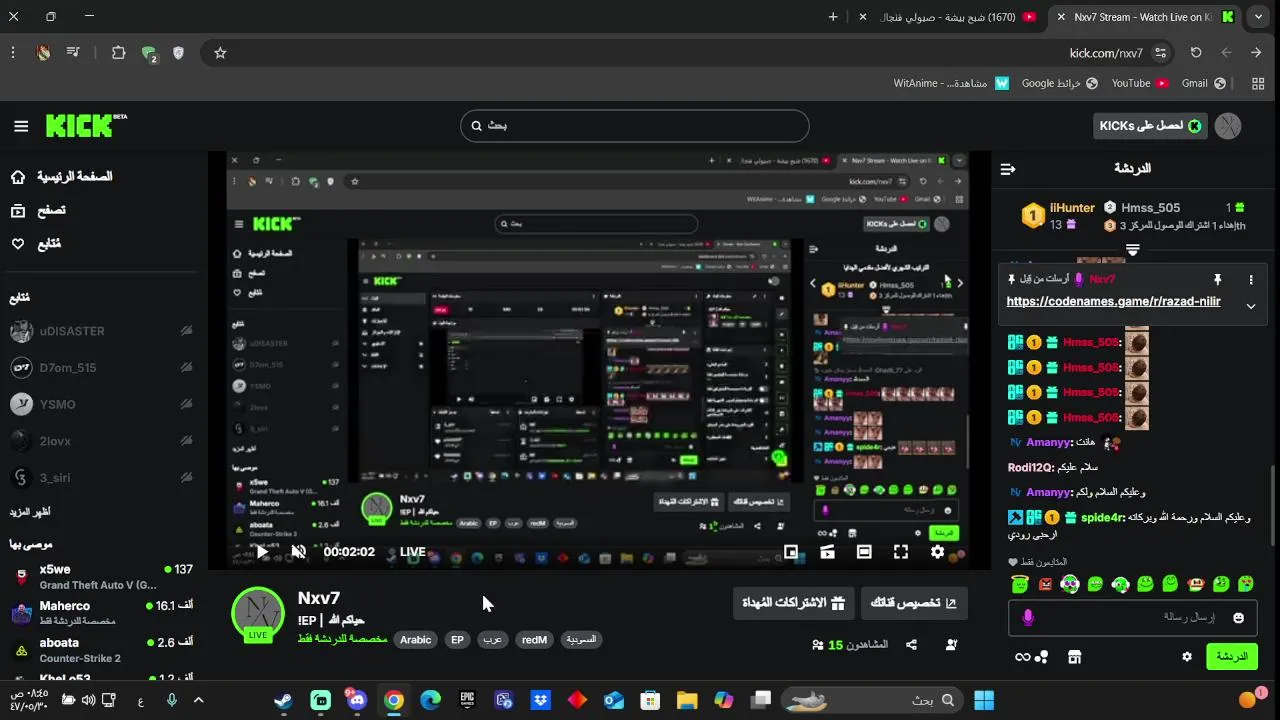Viewport: 1280px width, 720px height.
Task: Open the follow user icon under stream
Action: 950,645
